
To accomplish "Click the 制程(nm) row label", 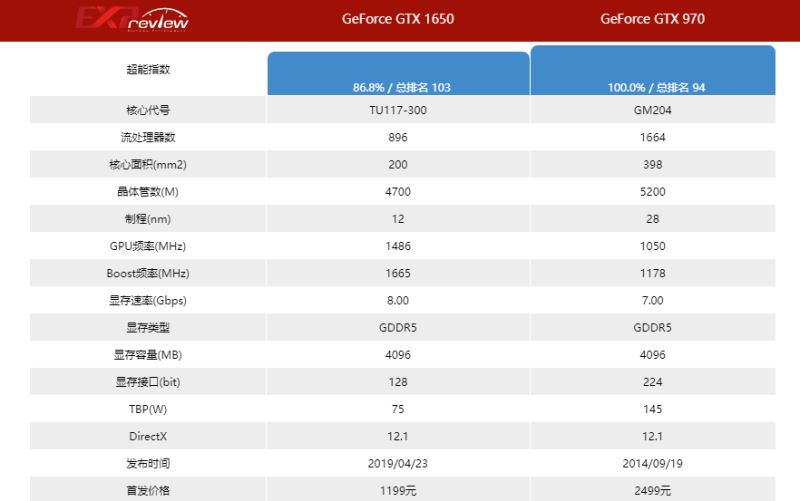I will click(148, 218).
